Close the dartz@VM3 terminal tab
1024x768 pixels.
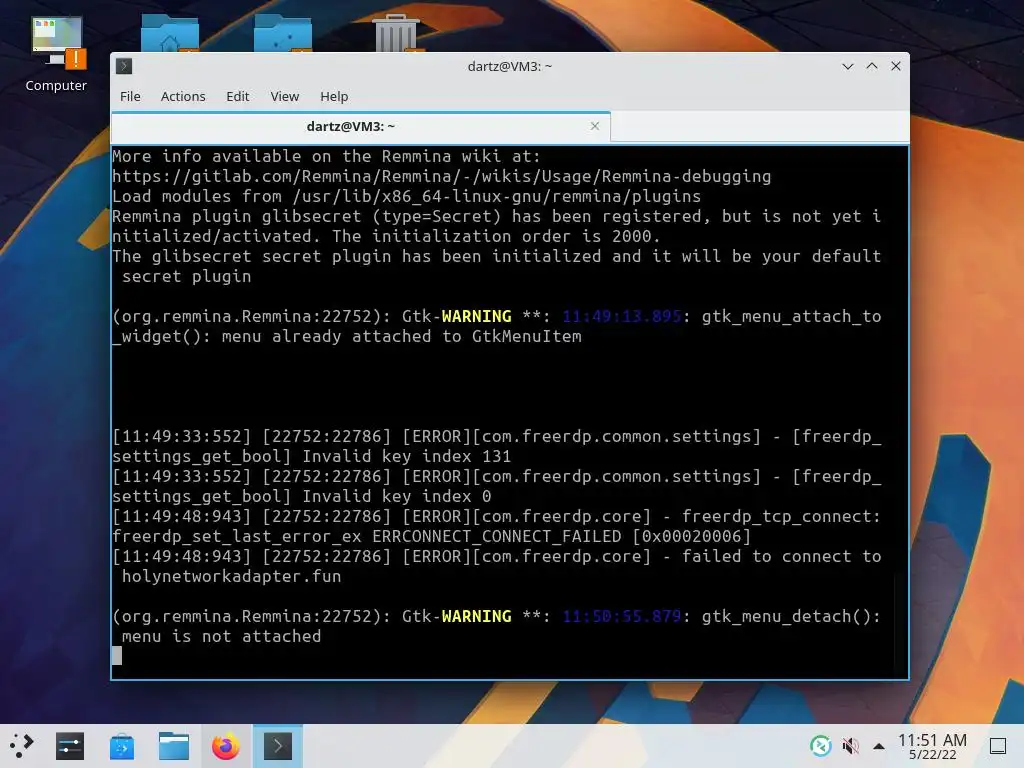(594, 126)
